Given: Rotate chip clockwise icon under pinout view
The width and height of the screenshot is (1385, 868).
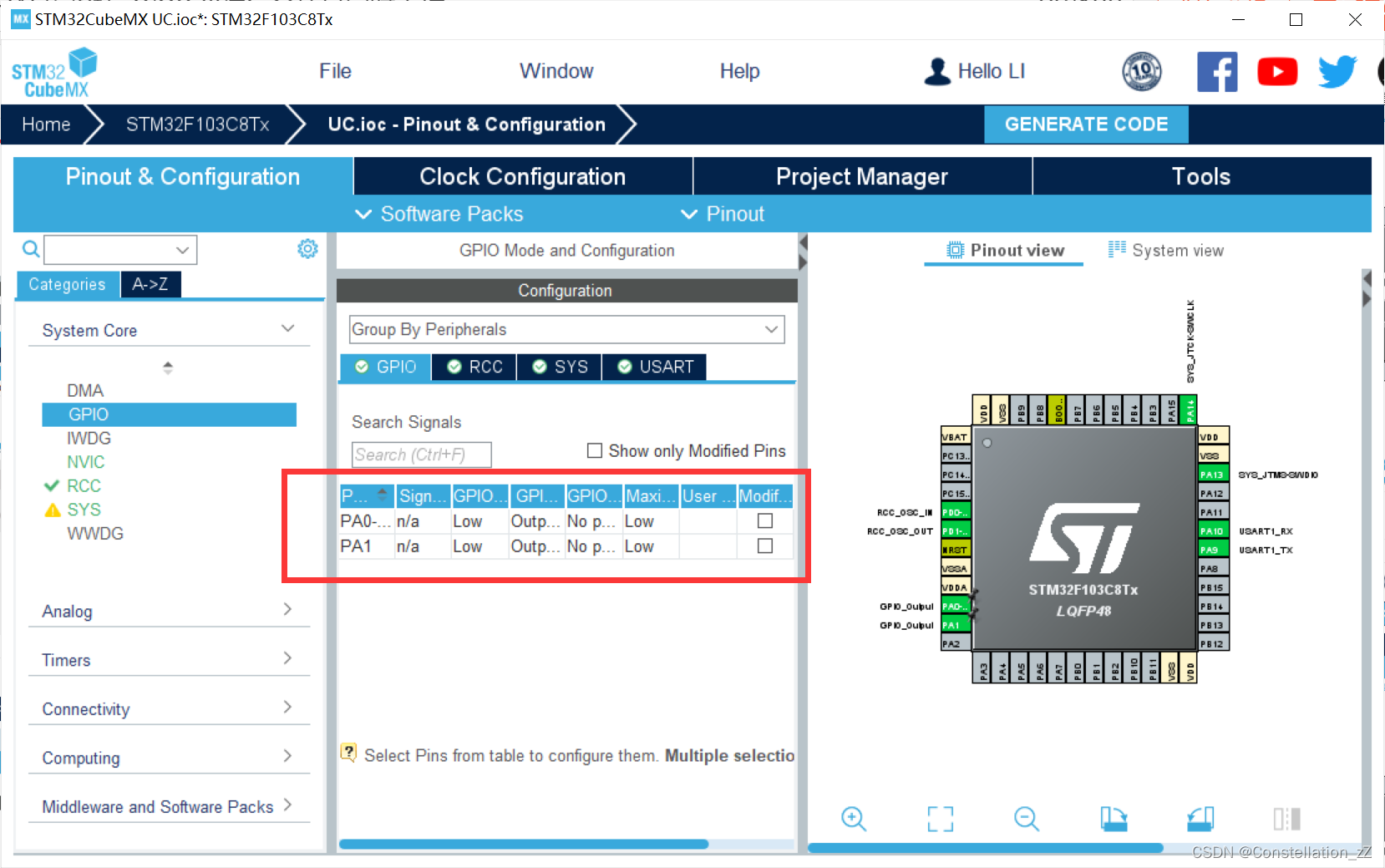Looking at the screenshot, I should point(1114,819).
